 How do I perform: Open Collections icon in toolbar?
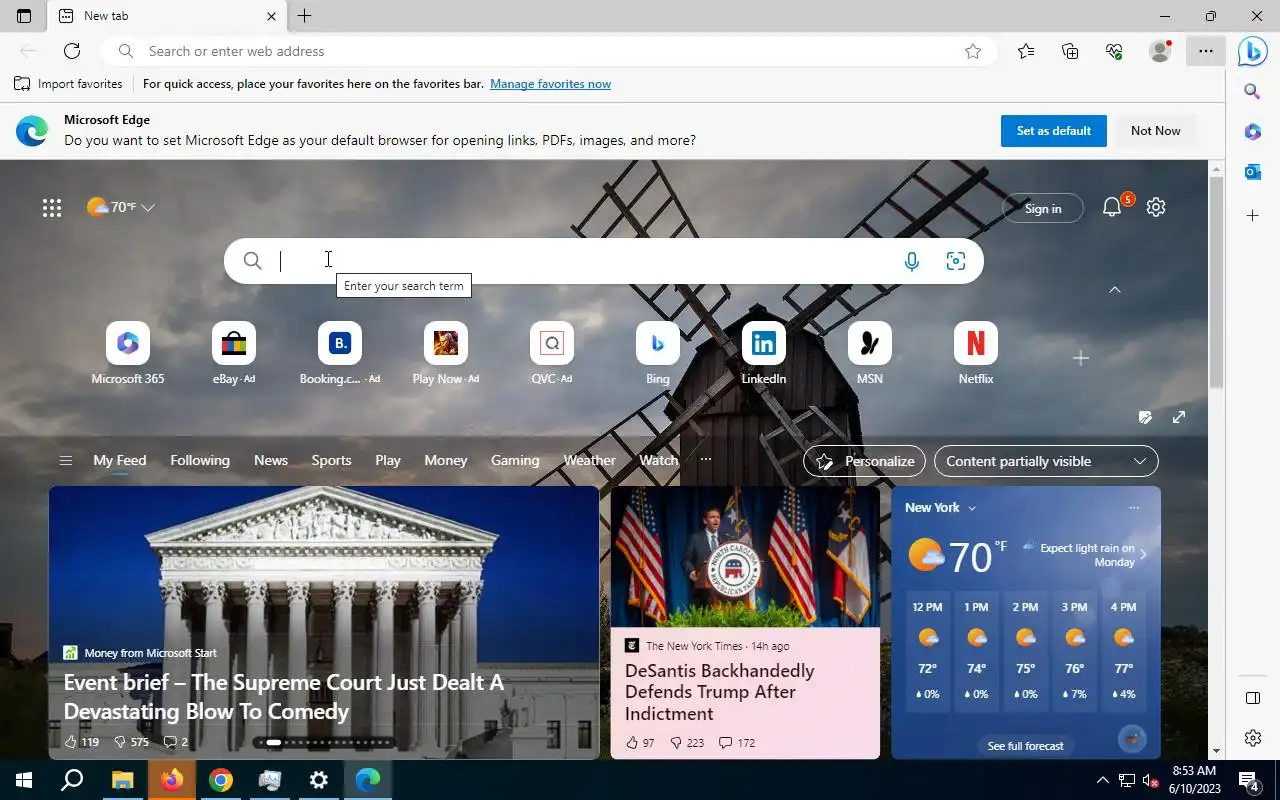(1070, 51)
